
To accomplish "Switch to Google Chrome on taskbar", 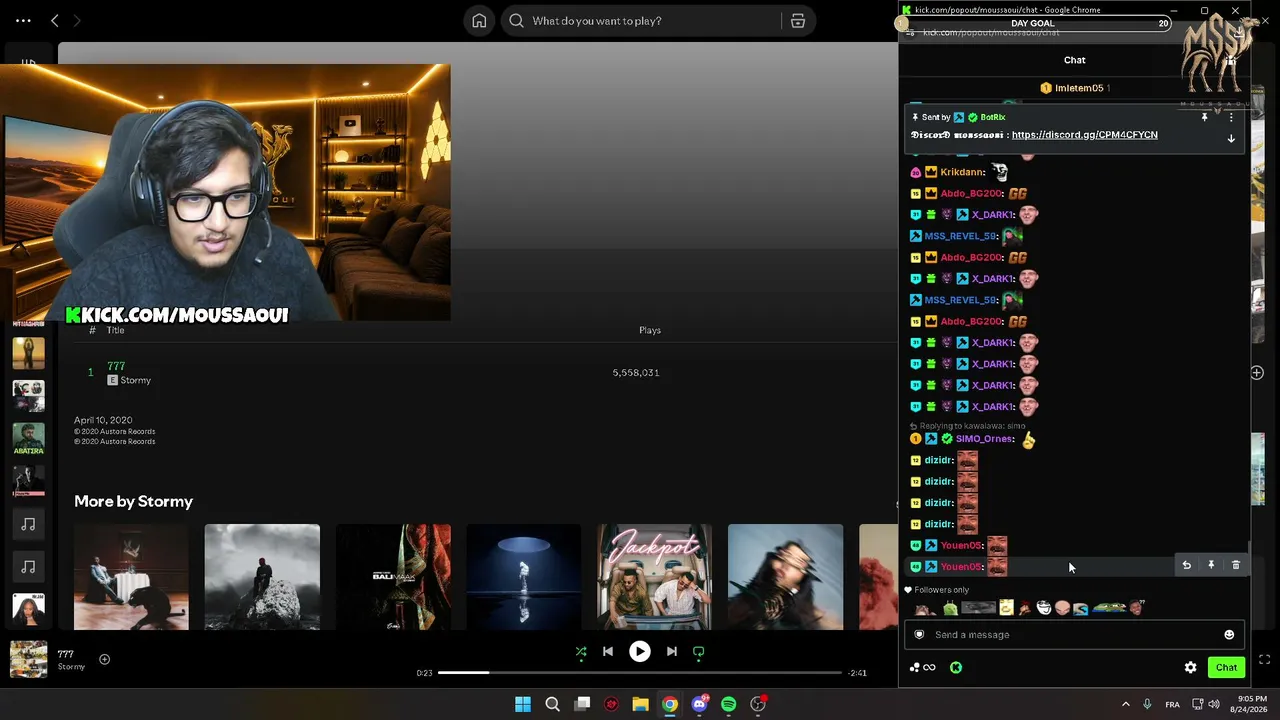I will (670, 705).
